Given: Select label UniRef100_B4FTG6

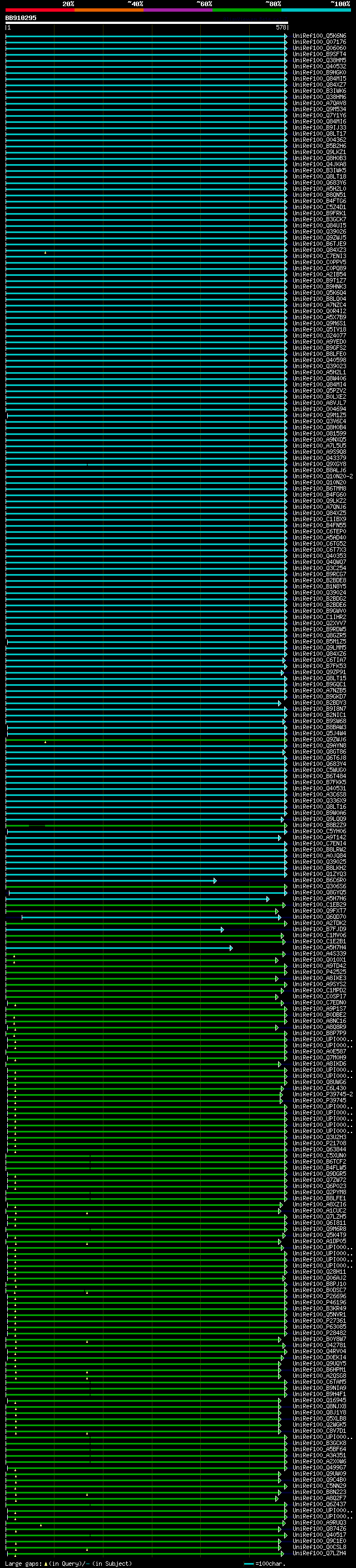Looking at the screenshot, I should [319, 201].
